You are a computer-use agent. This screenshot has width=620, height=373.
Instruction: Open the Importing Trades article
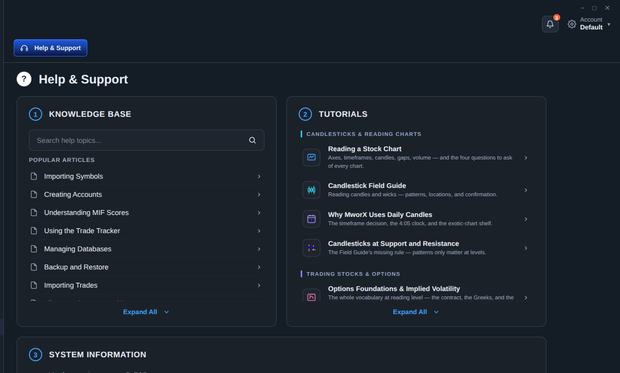click(x=146, y=286)
